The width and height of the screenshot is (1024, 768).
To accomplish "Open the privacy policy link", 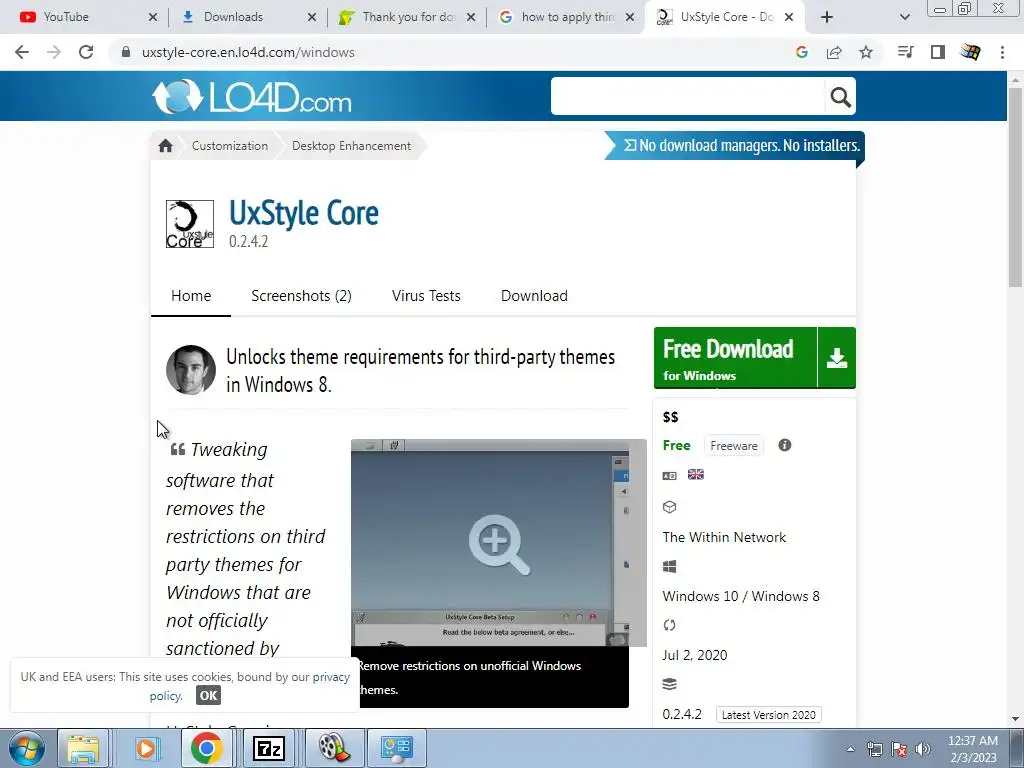I will tap(248, 686).
